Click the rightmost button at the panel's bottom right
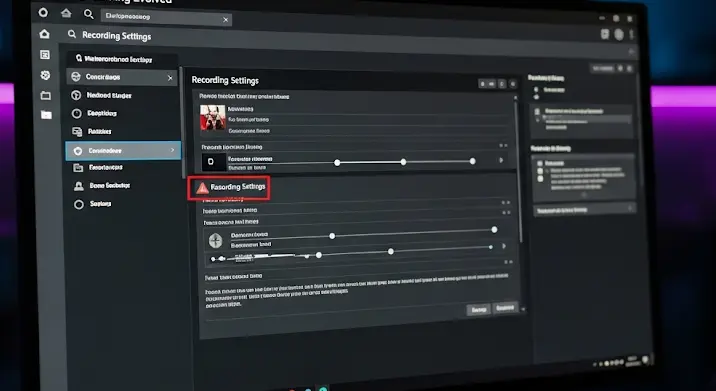Viewport: 716px width, 391px height. pyautogui.click(x=505, y=308)
